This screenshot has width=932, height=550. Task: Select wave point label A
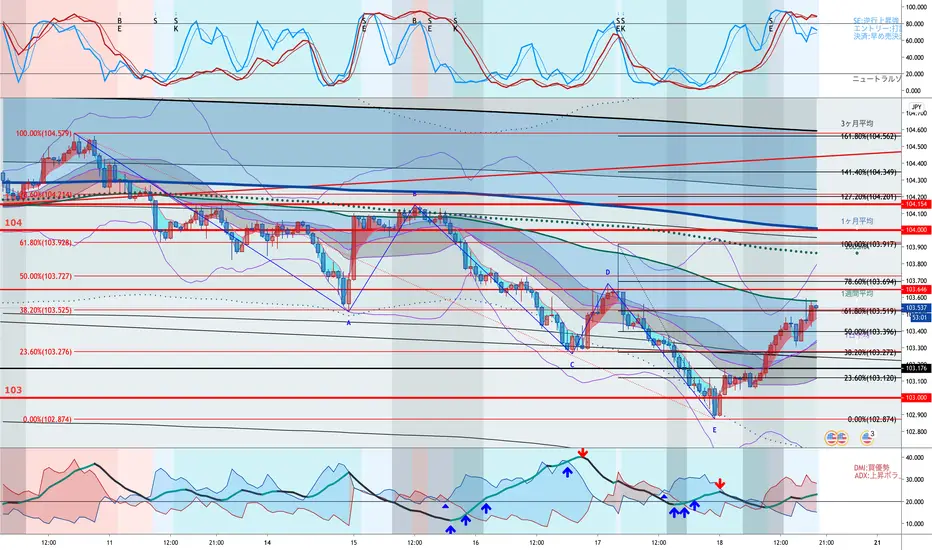(x=349, y=322)
